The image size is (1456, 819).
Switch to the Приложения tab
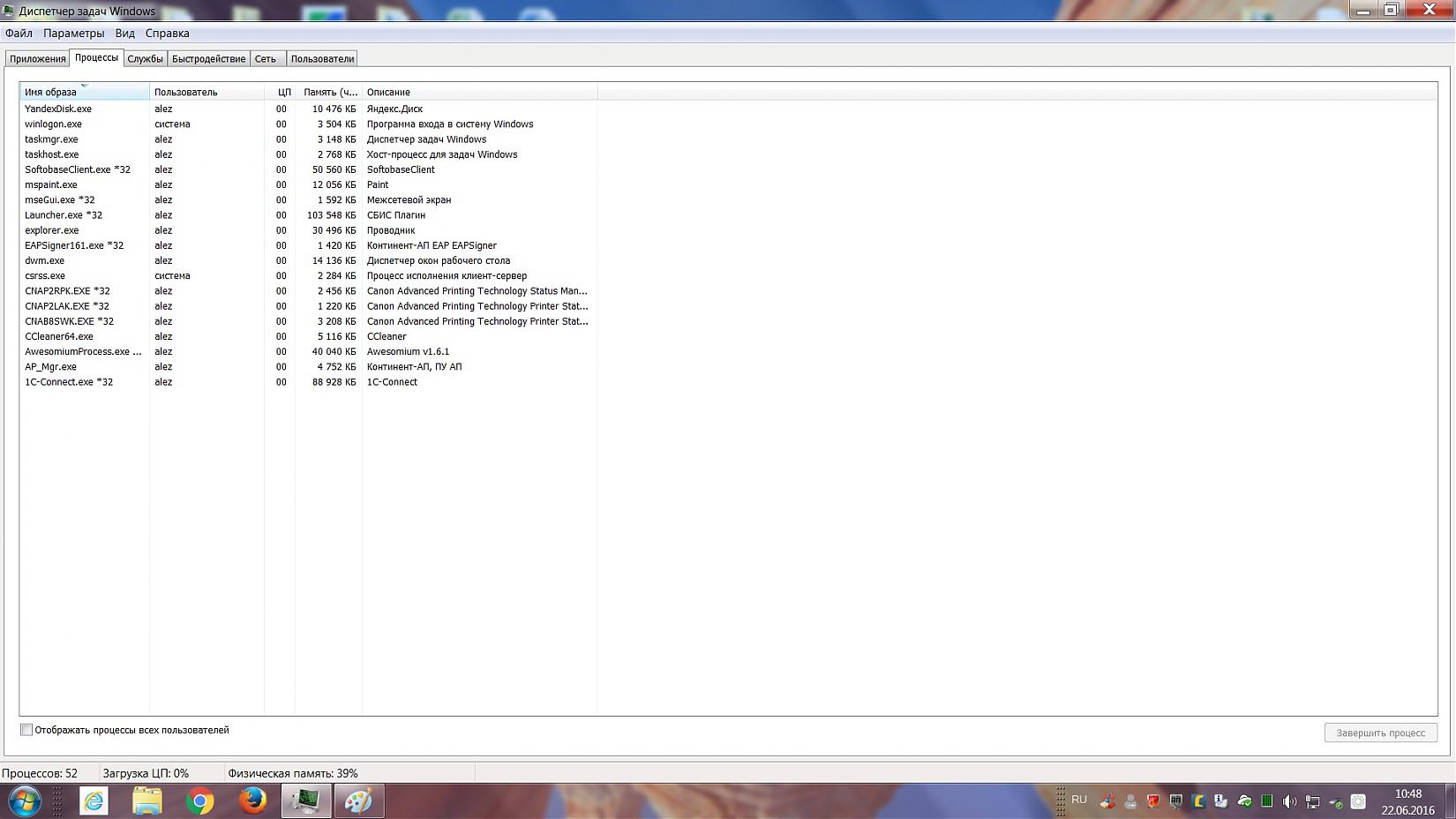click(38, 59)
